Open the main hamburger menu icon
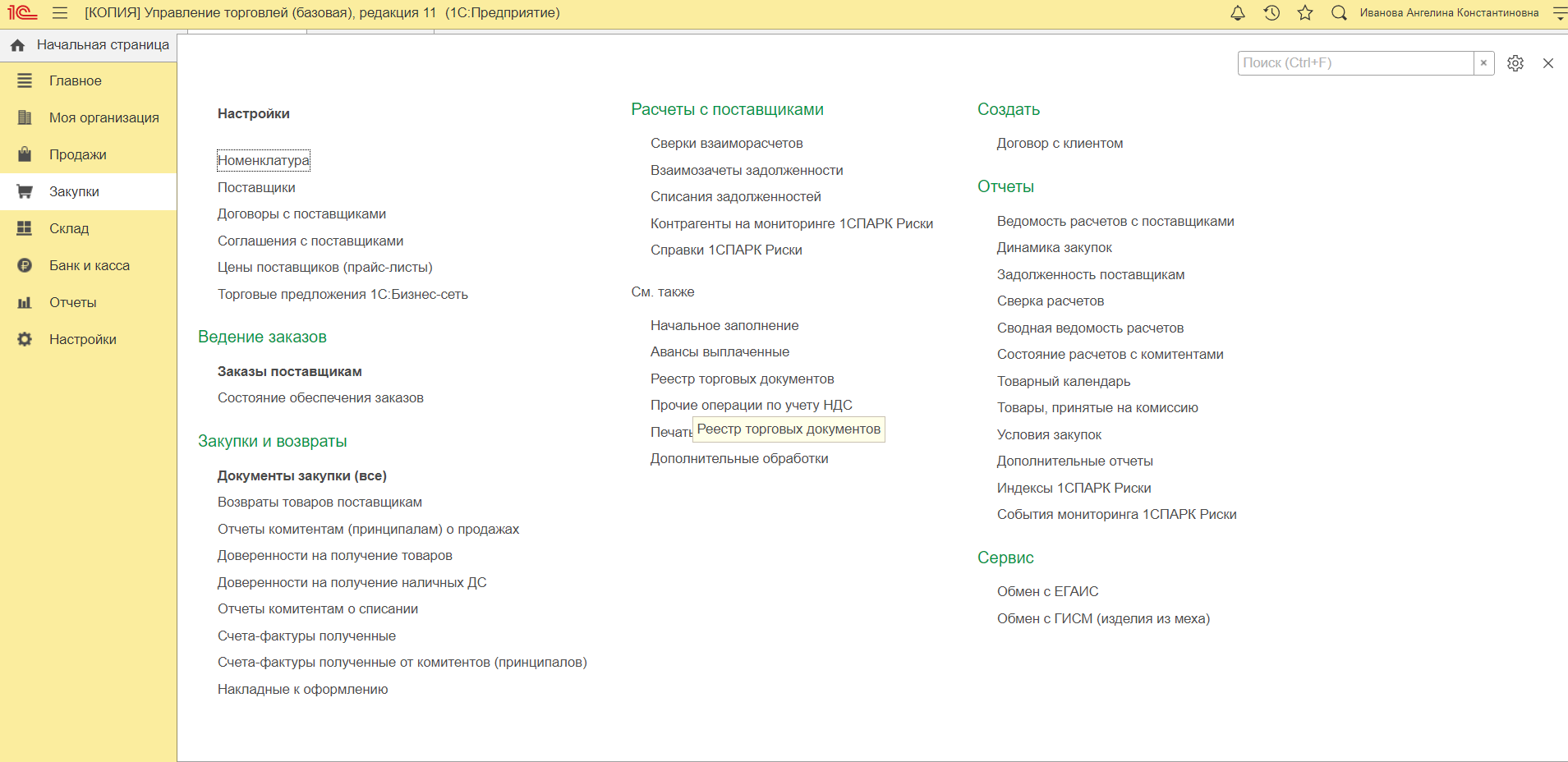The height and width of the screenshot is (762, 1568). (x=60, y=13)
